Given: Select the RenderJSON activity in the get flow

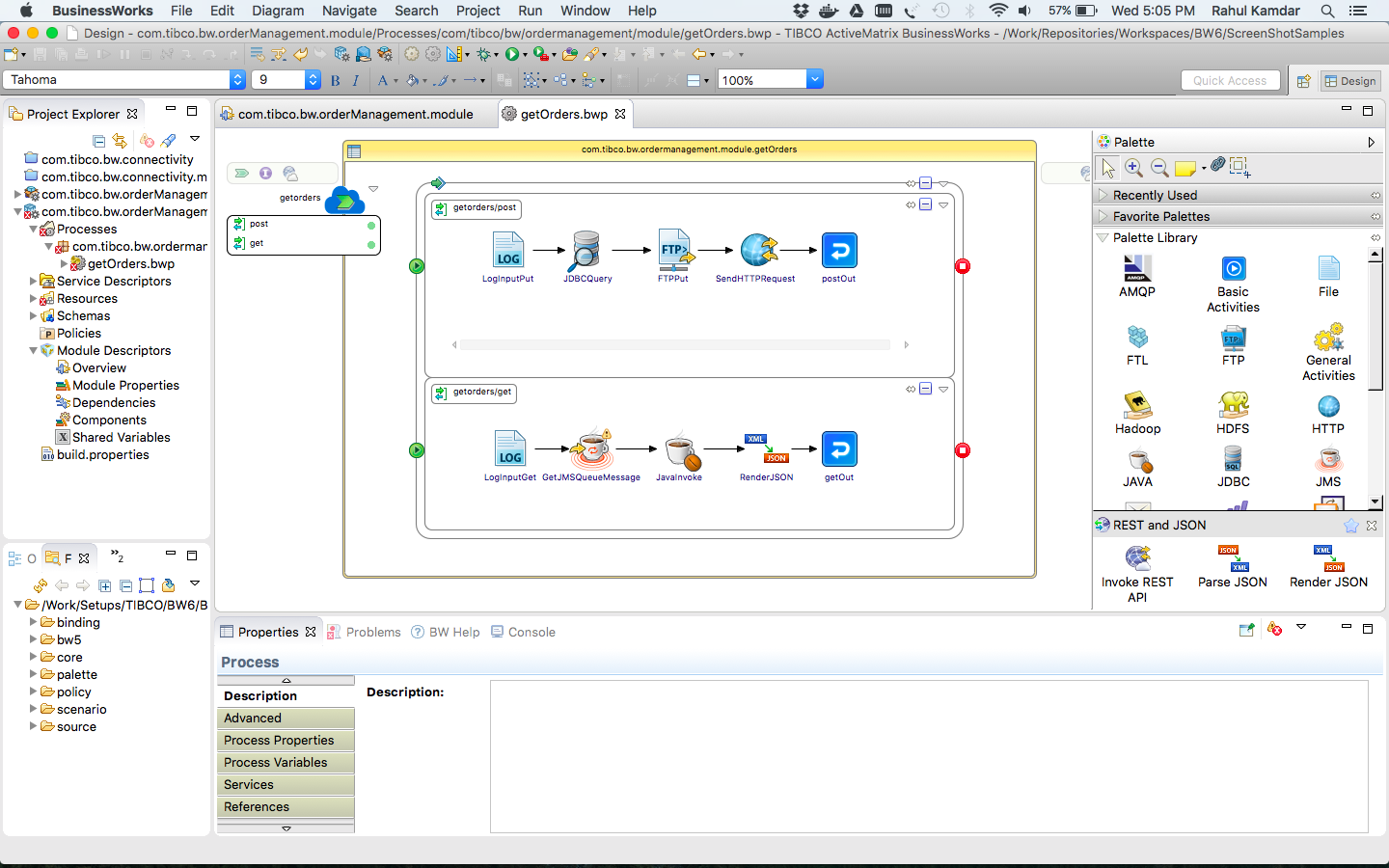Looking at the screenshot, I should pos(766,449).
